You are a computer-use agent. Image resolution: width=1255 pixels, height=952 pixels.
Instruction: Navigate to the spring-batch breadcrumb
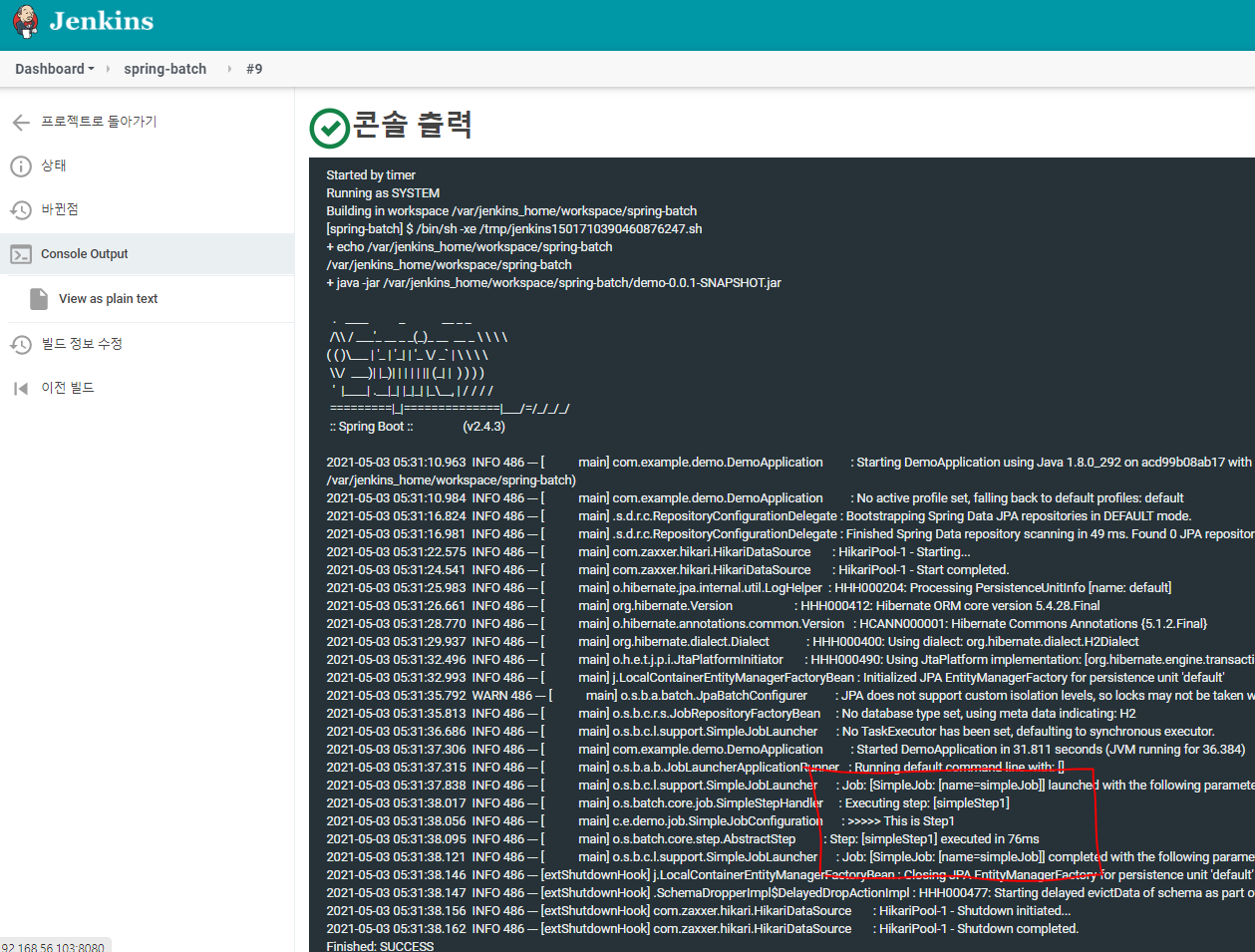(x=164, y=68)
